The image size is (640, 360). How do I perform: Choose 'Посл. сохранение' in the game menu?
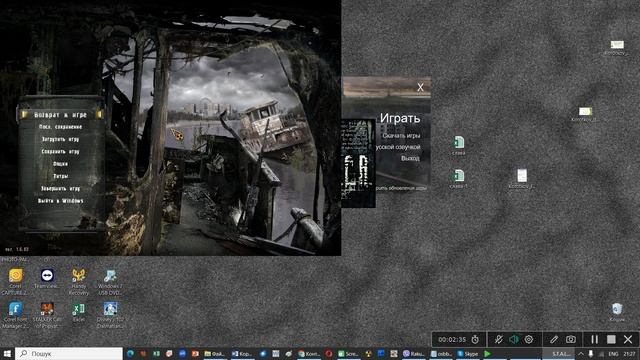pyautogui.click(x=60, y=127)
